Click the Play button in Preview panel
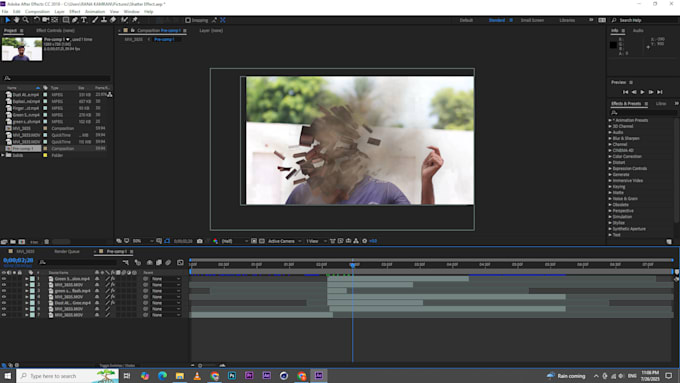The width and height of the screenshot is (680, 383). click(x=642, y=92)
